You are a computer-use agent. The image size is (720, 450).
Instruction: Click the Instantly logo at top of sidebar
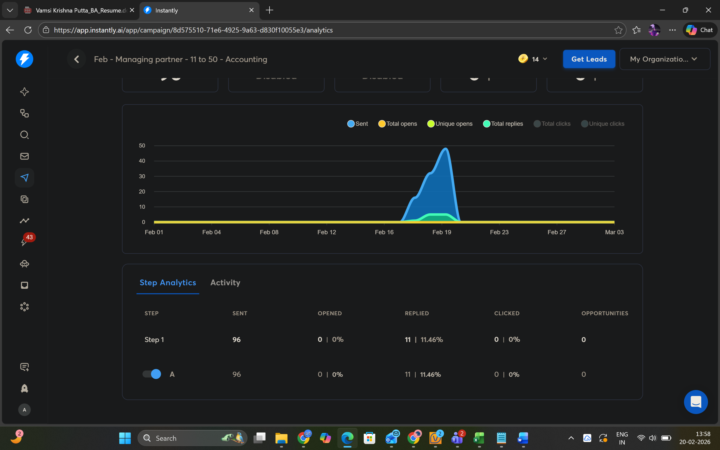pos(24,59)
